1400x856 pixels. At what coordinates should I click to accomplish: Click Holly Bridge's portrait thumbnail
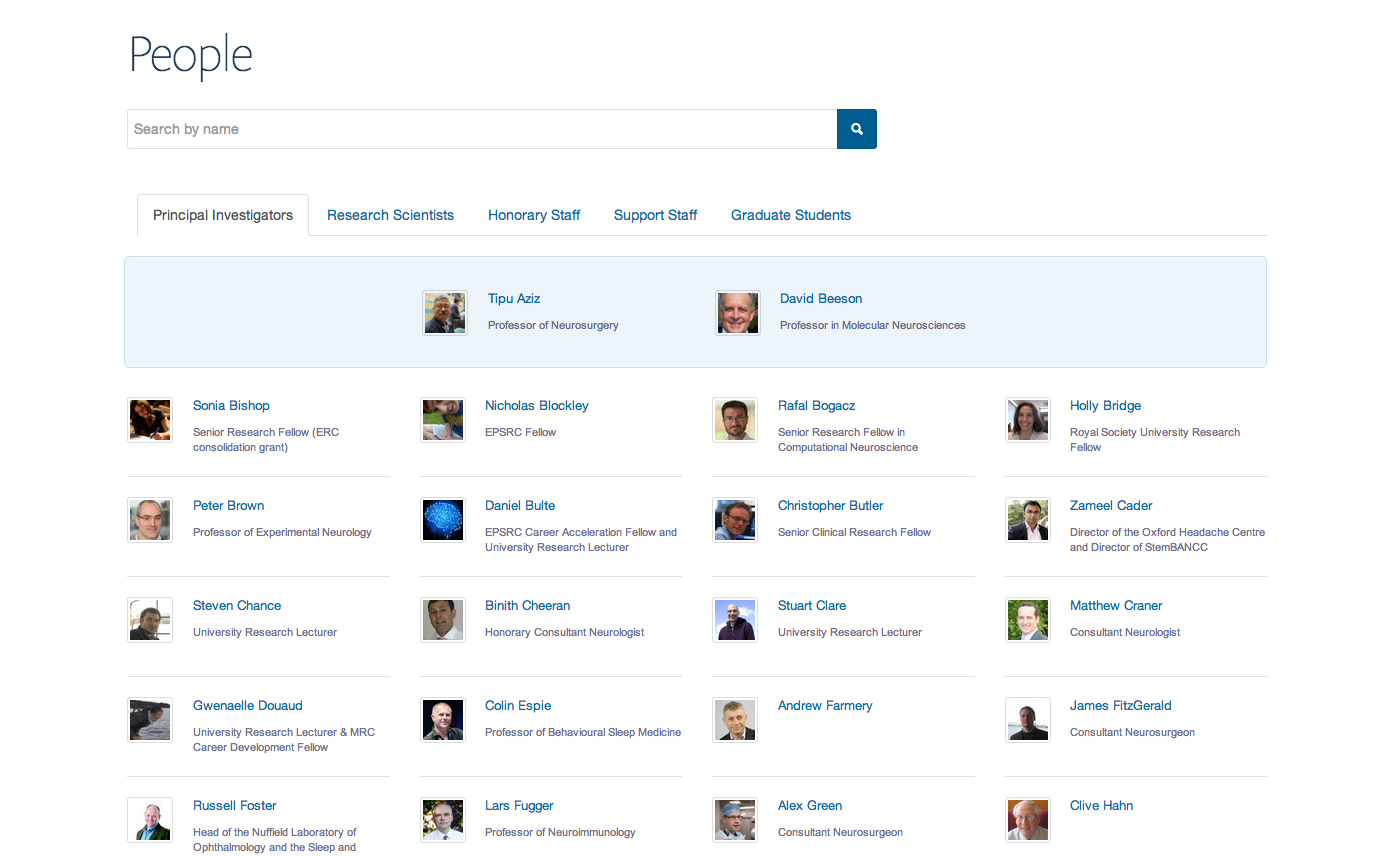[x=1028, y=420]
